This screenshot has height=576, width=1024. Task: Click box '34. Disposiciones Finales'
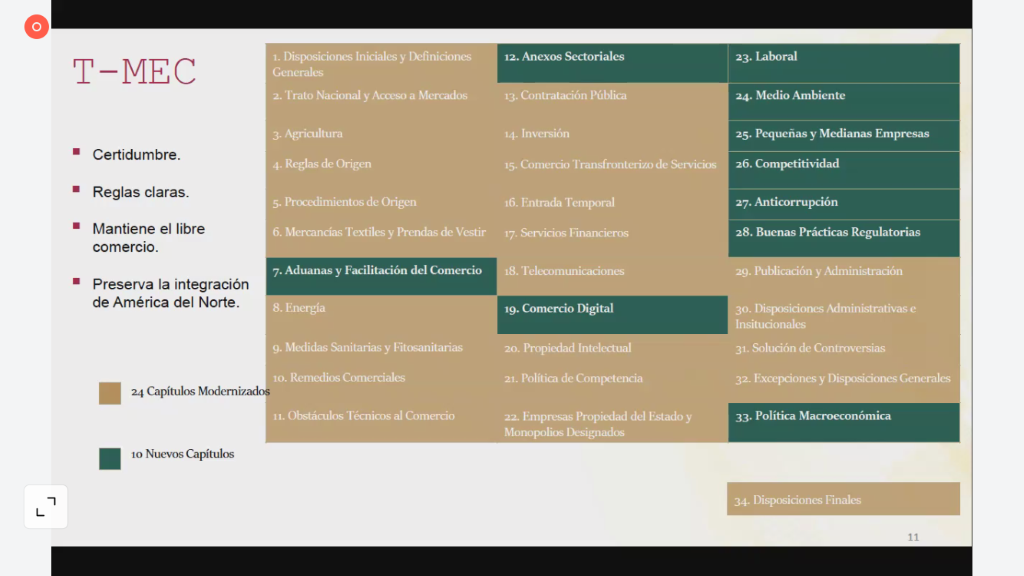pyautogui.click(x=843, y=499)
